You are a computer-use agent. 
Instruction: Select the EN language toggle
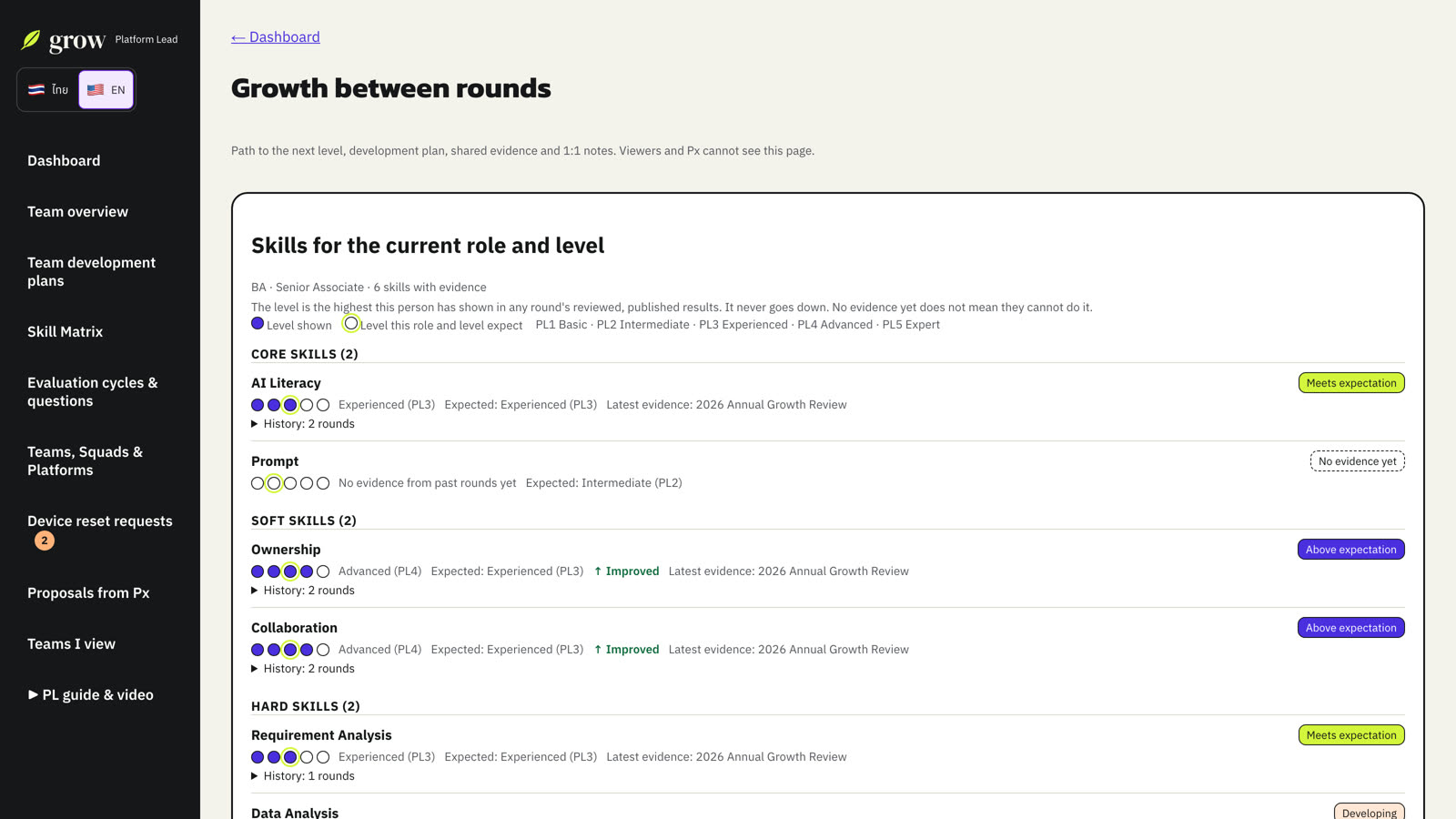click(106, 90)
